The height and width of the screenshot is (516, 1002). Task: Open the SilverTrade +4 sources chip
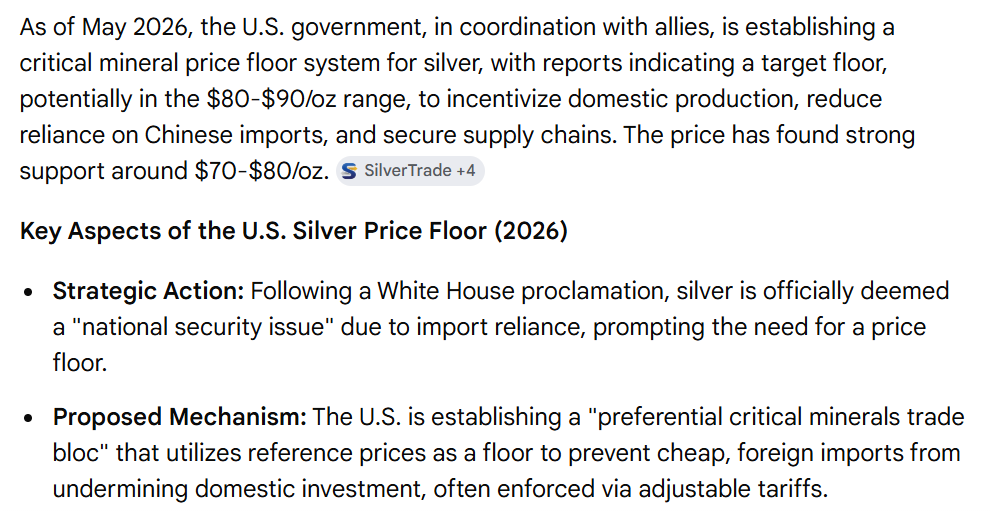(410, 171)
